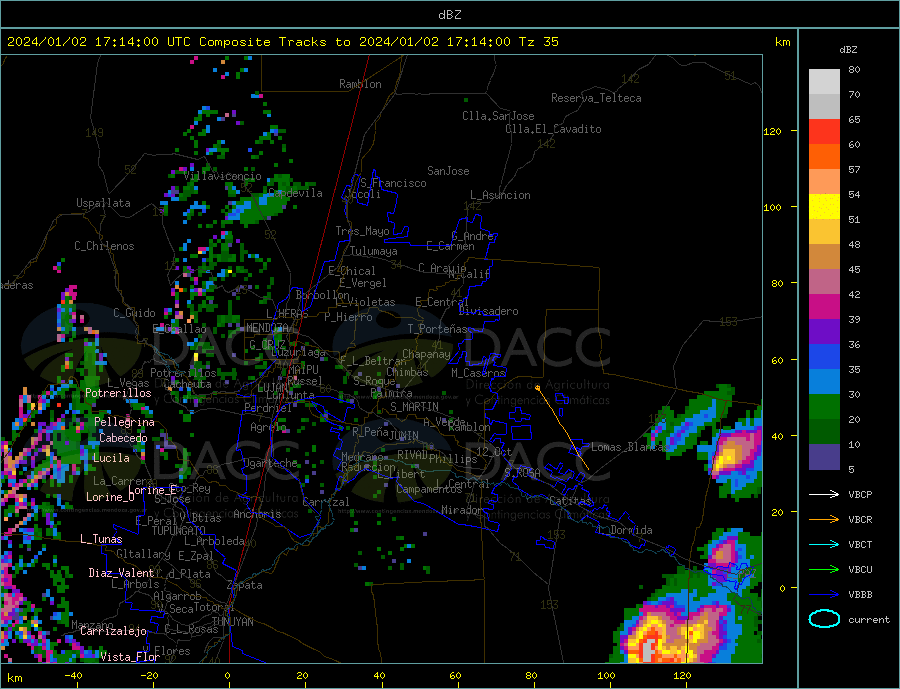Click the TUPUNGATO label
This screenshot has height=689, width=900.
179,531
